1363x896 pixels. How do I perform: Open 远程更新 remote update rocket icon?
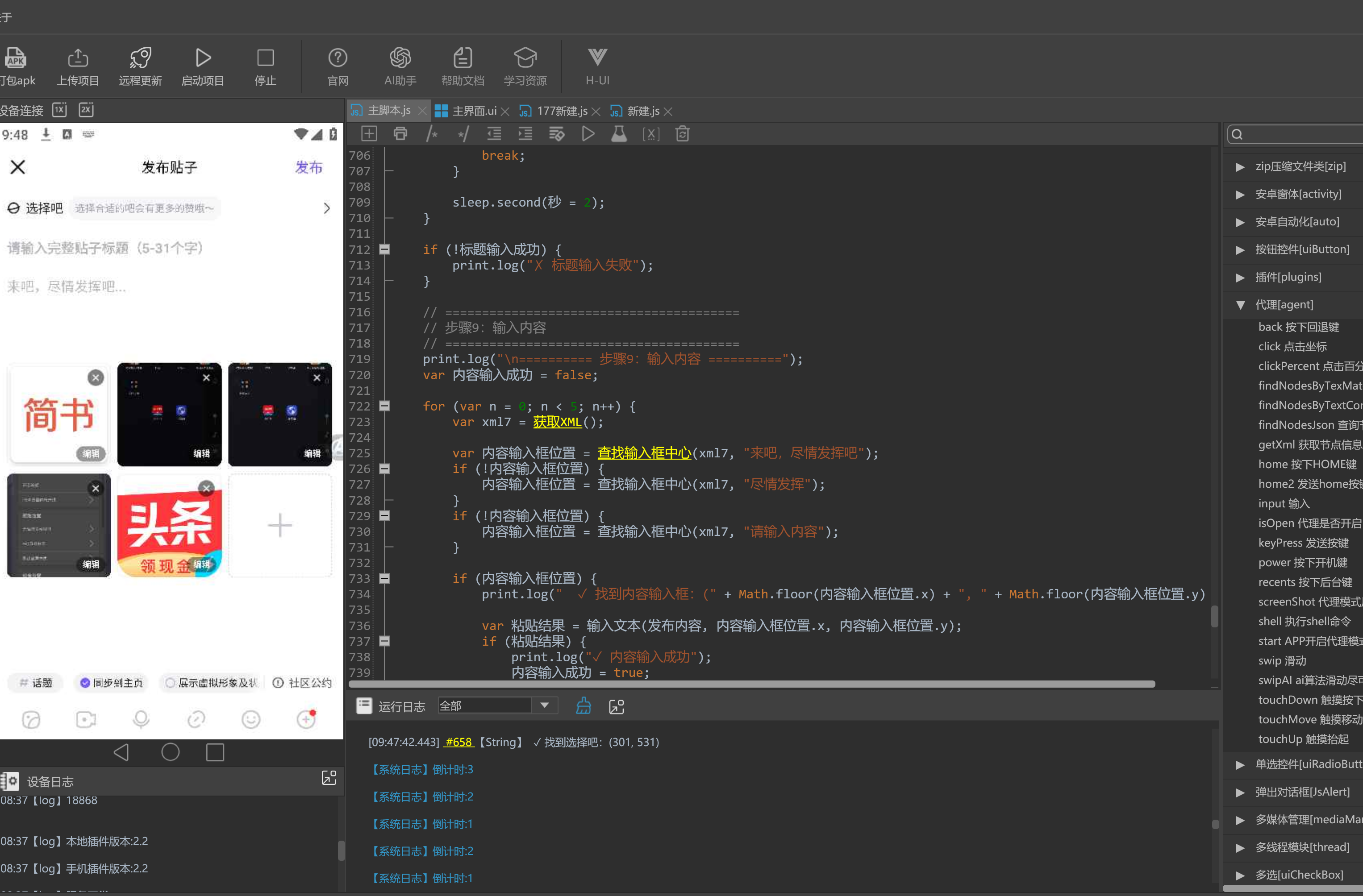click(x=140, y=66)
